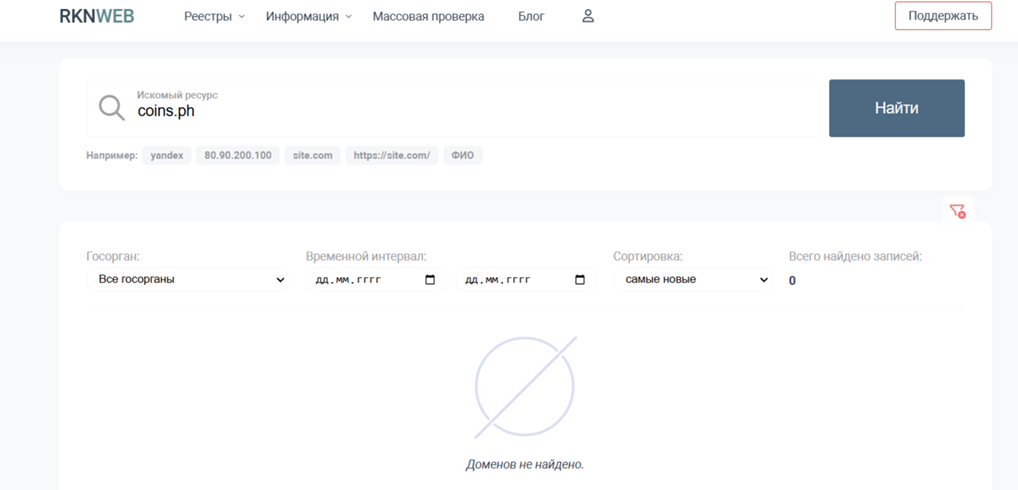The image size is (1018, 490).
Task: Click the Госорган label
Action: tap(113, 256)
